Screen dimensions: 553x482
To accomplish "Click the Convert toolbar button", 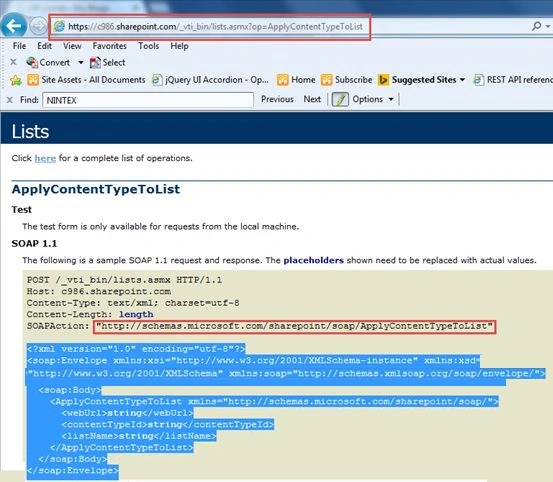I will [x=48, y=62].
